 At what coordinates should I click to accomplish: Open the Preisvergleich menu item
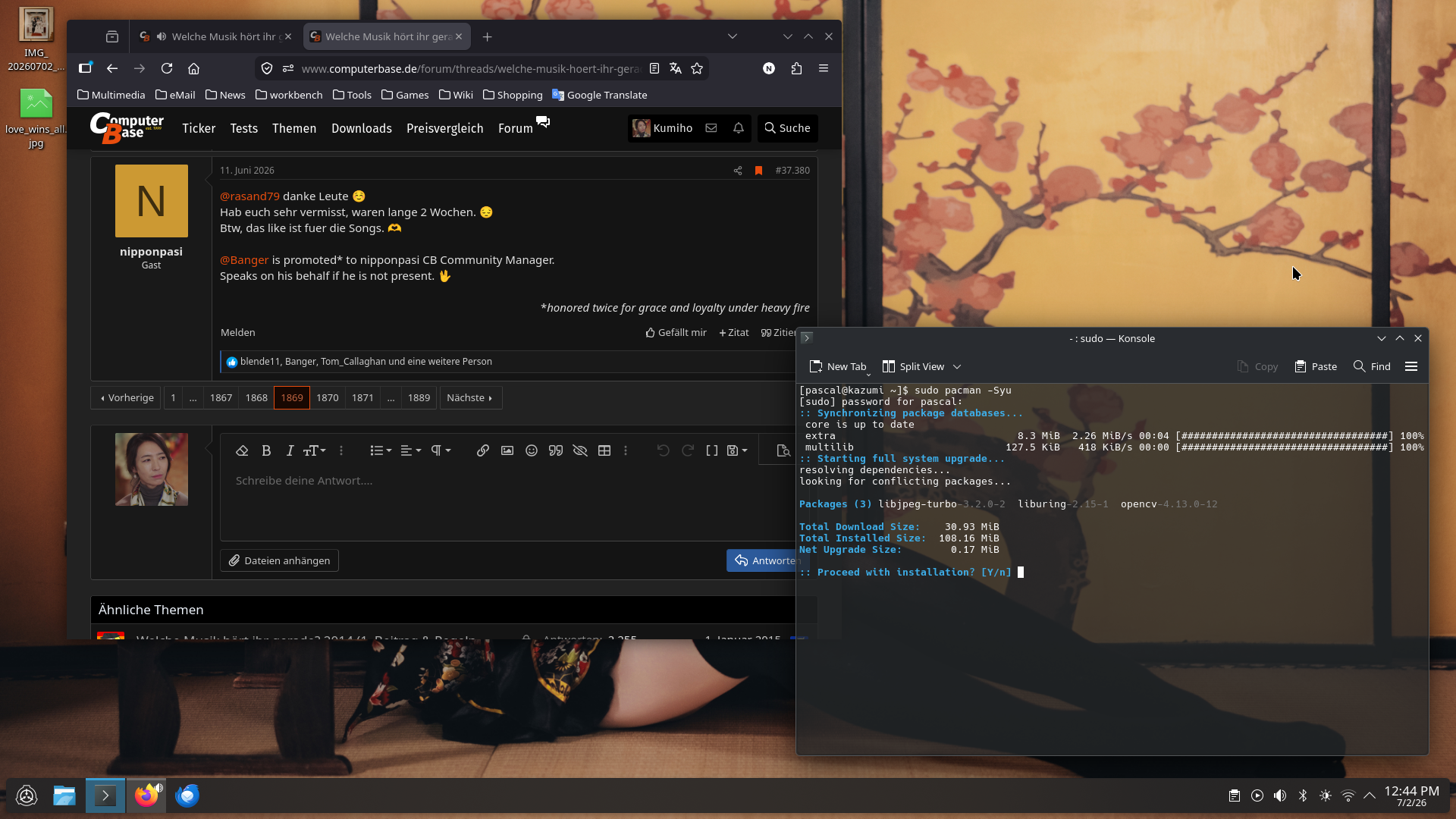pos(445,128)
